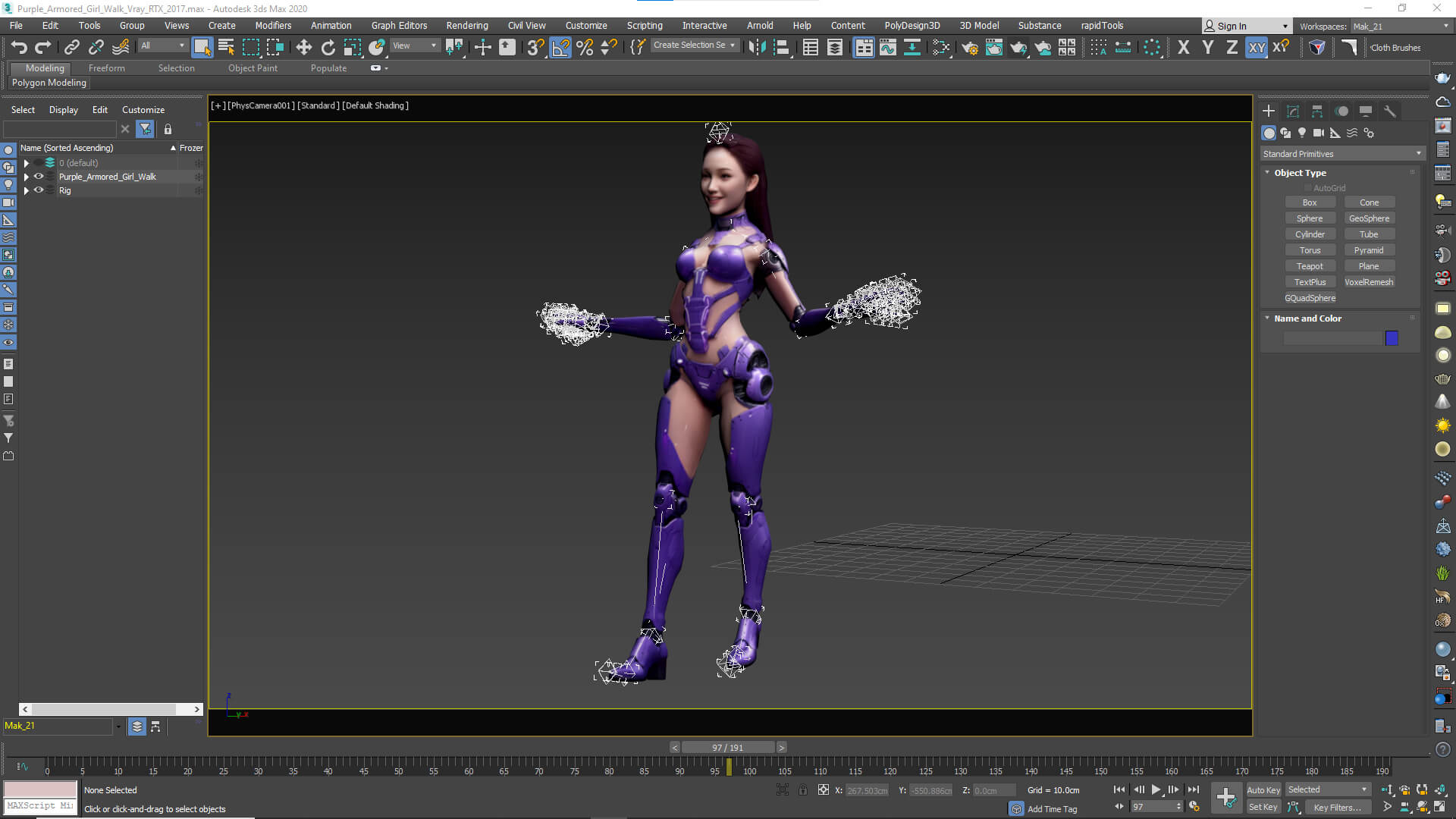Open the Modify panel tab
The height and width of the screenshot is (819, 1456).
click(1293, 111)
